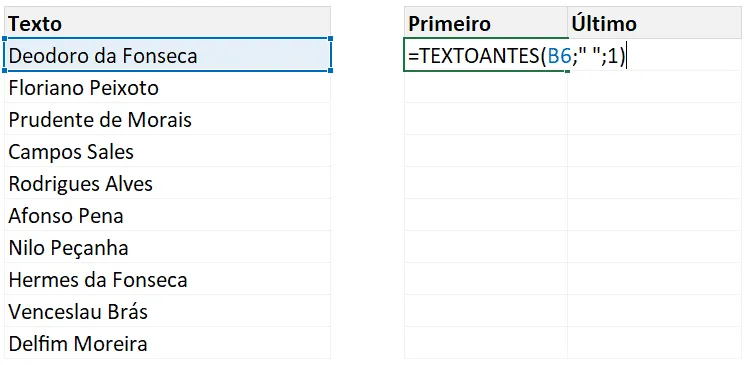Place cursor in the TEXTOANTES formula cell
This screenshot has height=365, width=746.
(x=486, y=55)
